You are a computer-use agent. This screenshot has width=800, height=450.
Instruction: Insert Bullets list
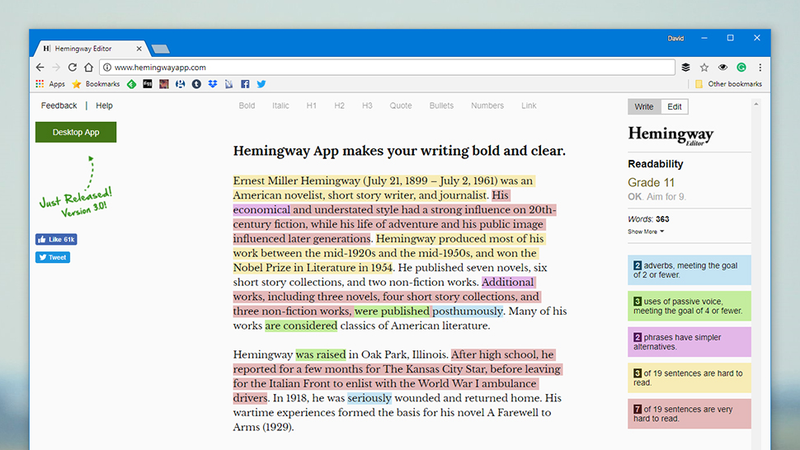(x=441, y=106)
